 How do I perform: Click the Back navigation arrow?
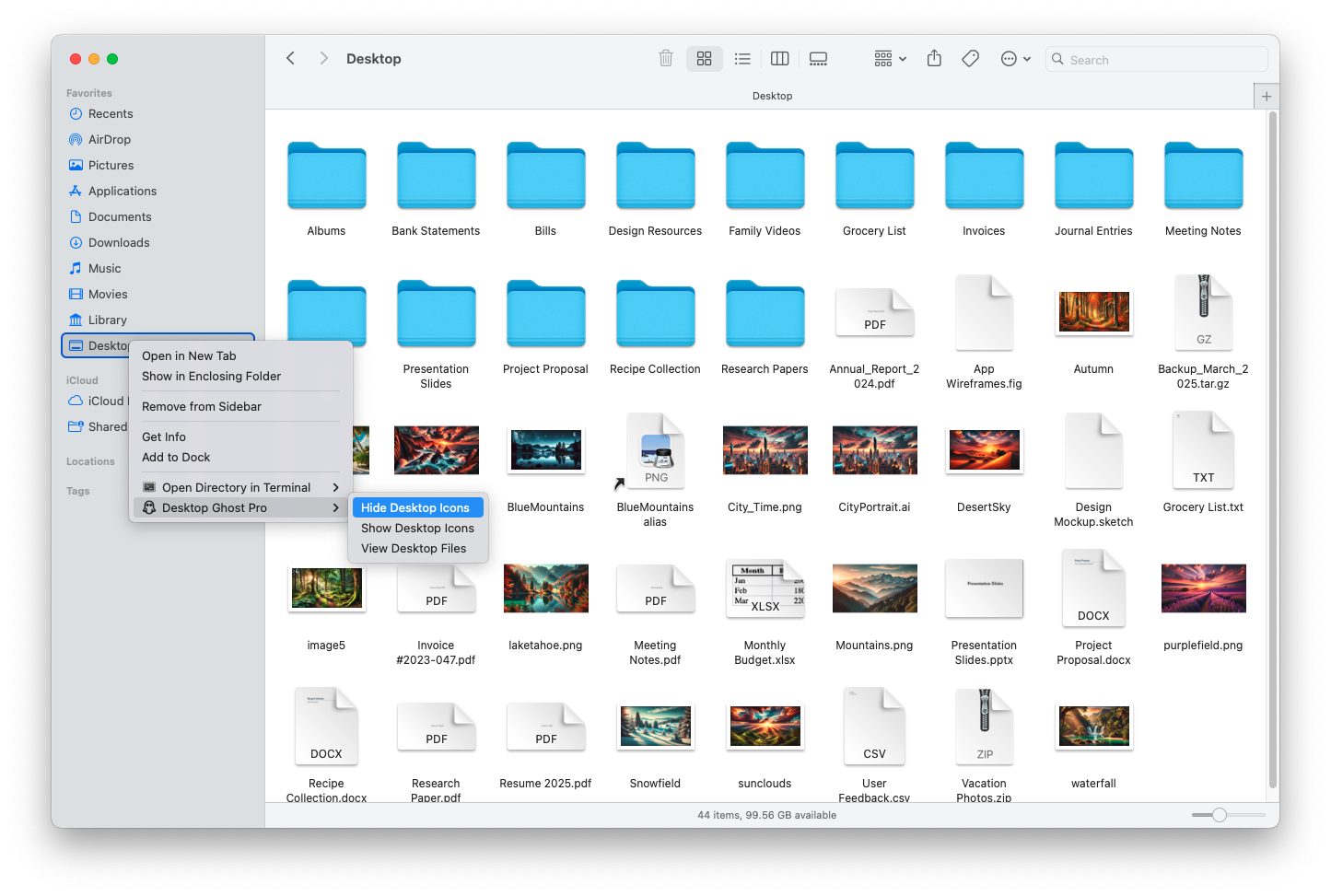click(291, 59)
